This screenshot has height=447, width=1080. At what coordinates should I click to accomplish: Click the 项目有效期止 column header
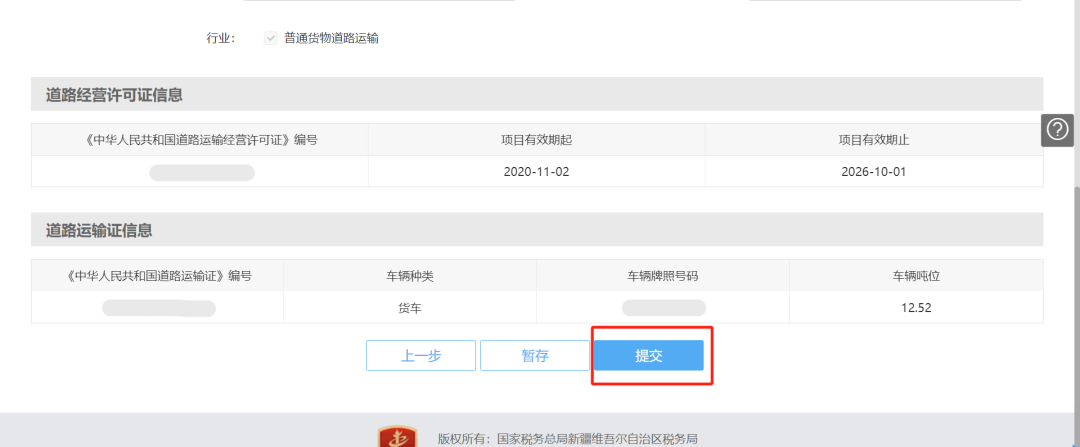click(873, 140)
